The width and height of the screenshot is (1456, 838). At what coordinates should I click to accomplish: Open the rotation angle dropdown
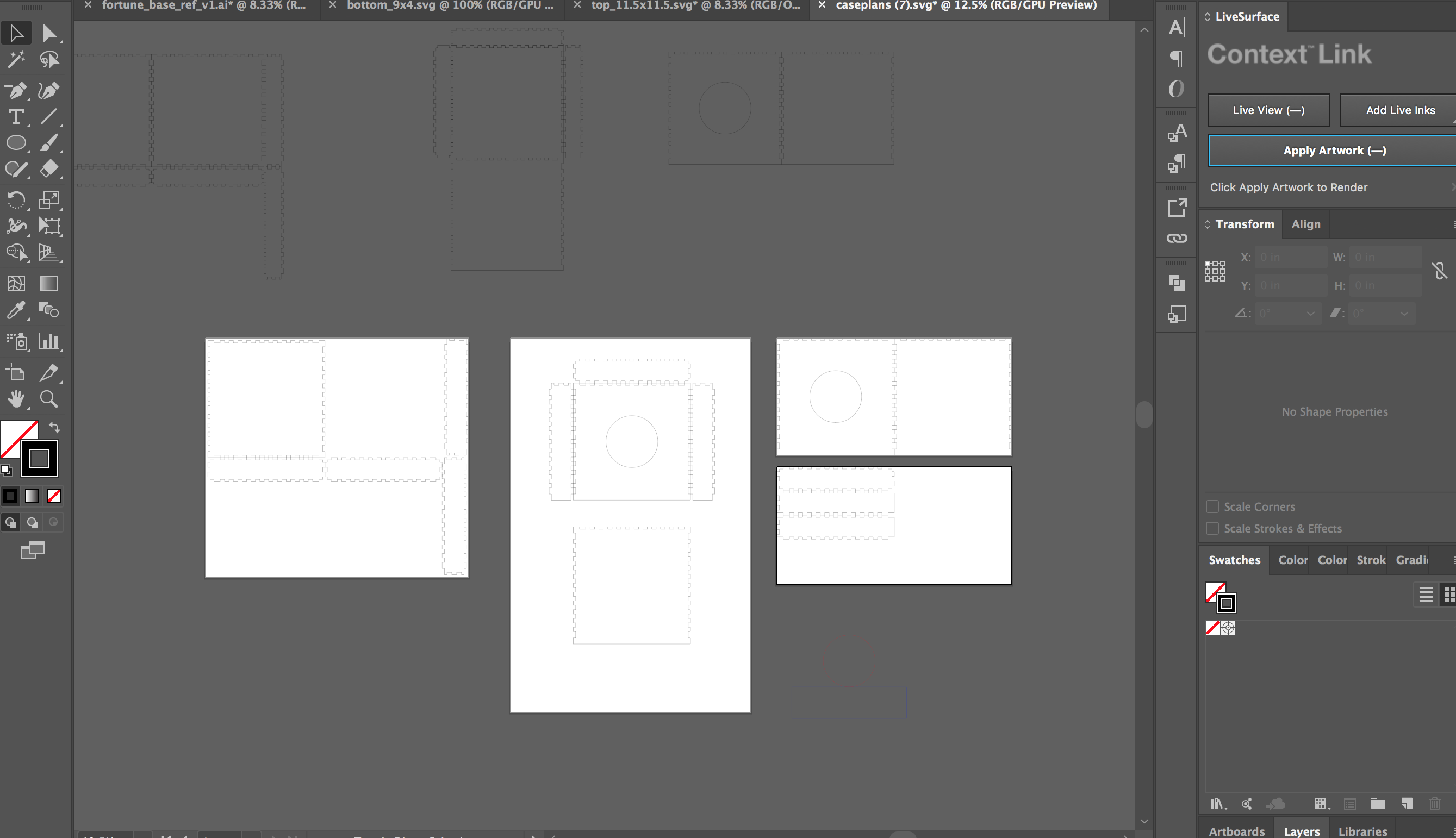(1310, 314)
